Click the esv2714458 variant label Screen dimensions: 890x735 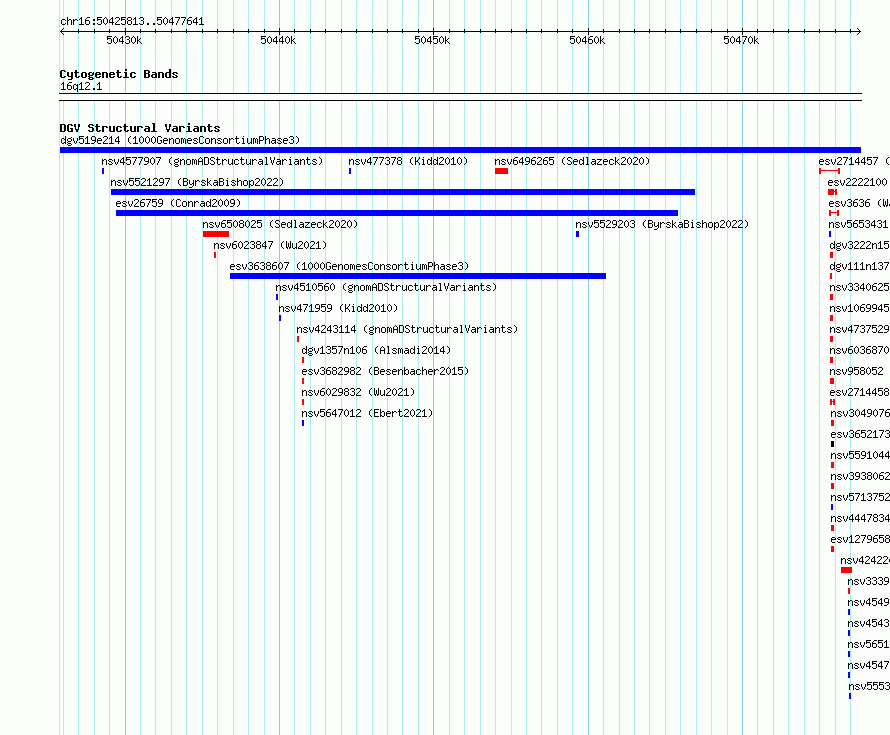tap(859, 392)
